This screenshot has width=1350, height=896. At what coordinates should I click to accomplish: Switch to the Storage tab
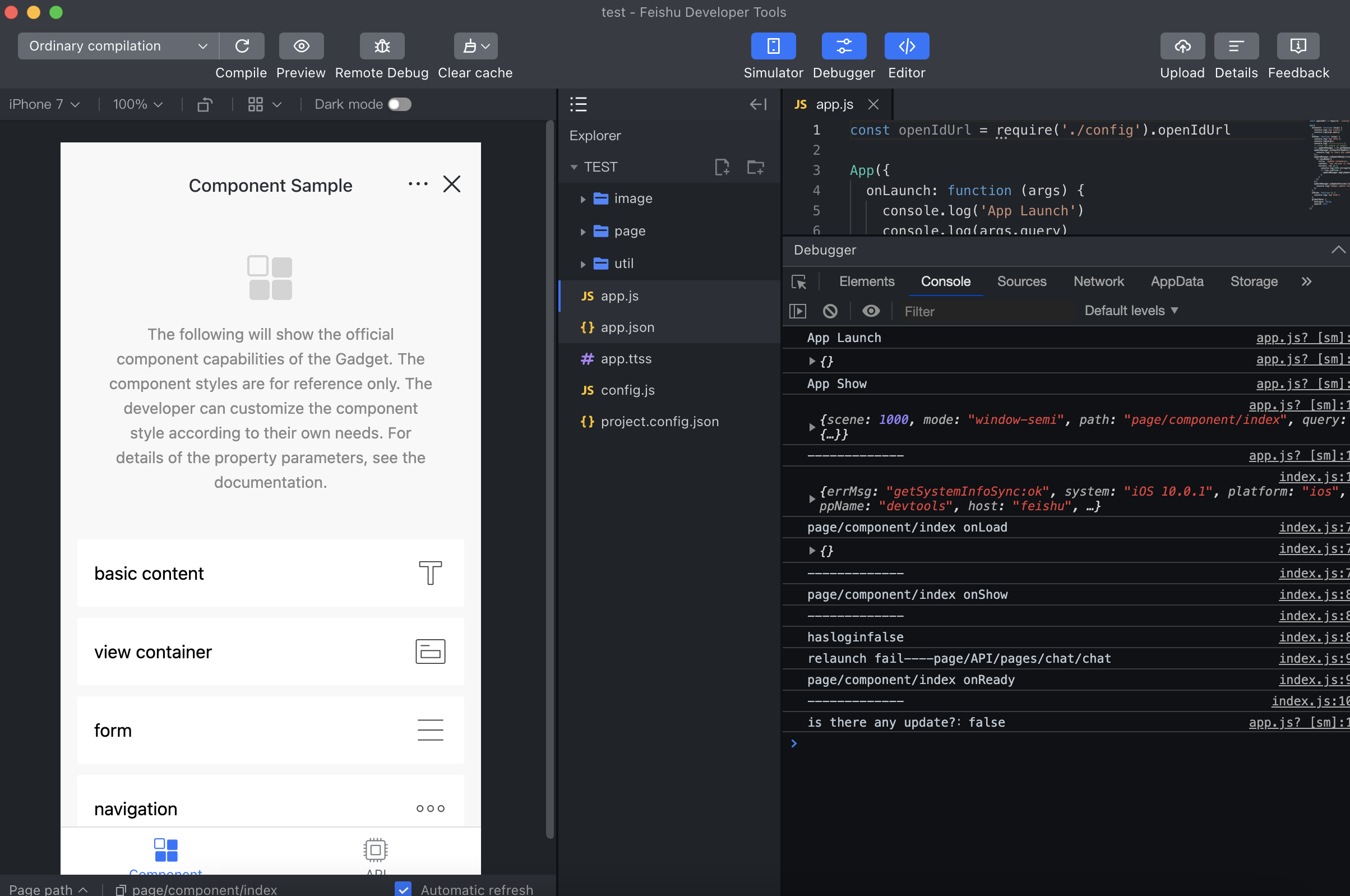pos(1254,281)
